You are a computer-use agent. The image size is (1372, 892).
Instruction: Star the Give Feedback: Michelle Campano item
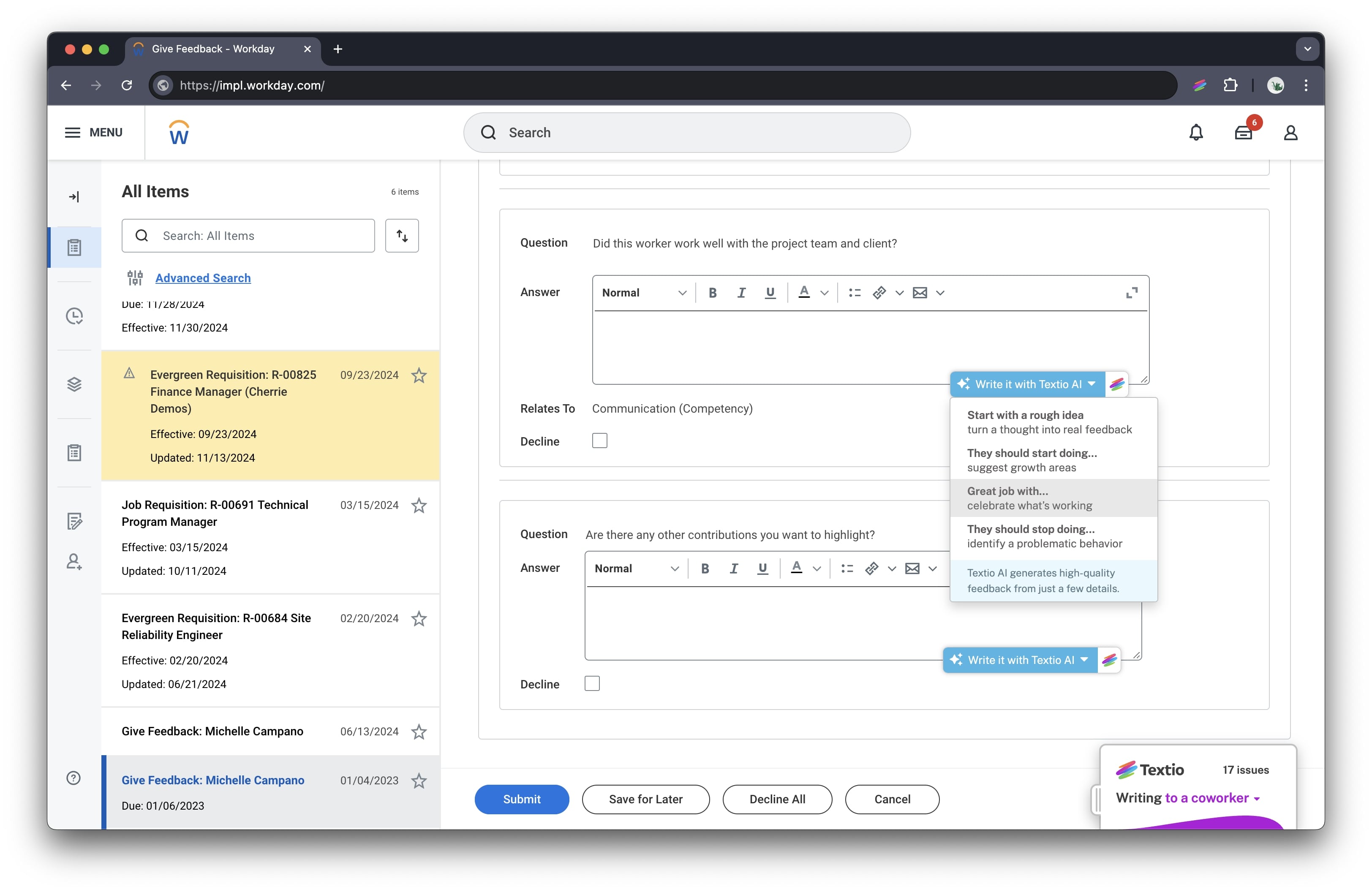(419, 732)
